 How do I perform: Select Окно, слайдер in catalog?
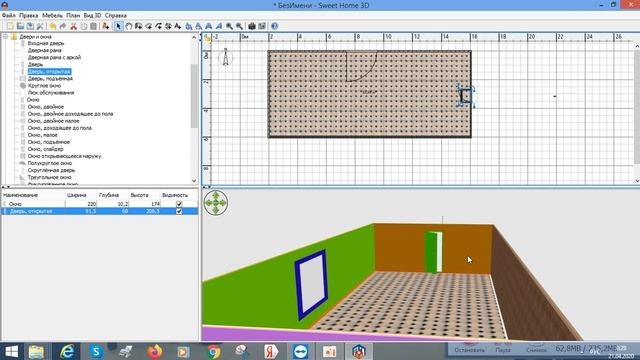tap(45, 149)
